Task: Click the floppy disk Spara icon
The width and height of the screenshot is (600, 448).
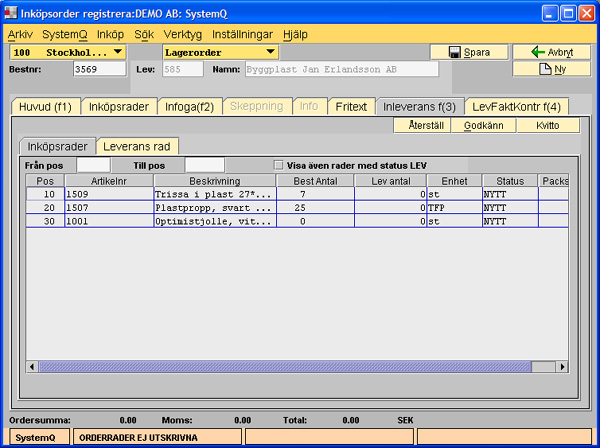Action: click(x=454, y=52)
